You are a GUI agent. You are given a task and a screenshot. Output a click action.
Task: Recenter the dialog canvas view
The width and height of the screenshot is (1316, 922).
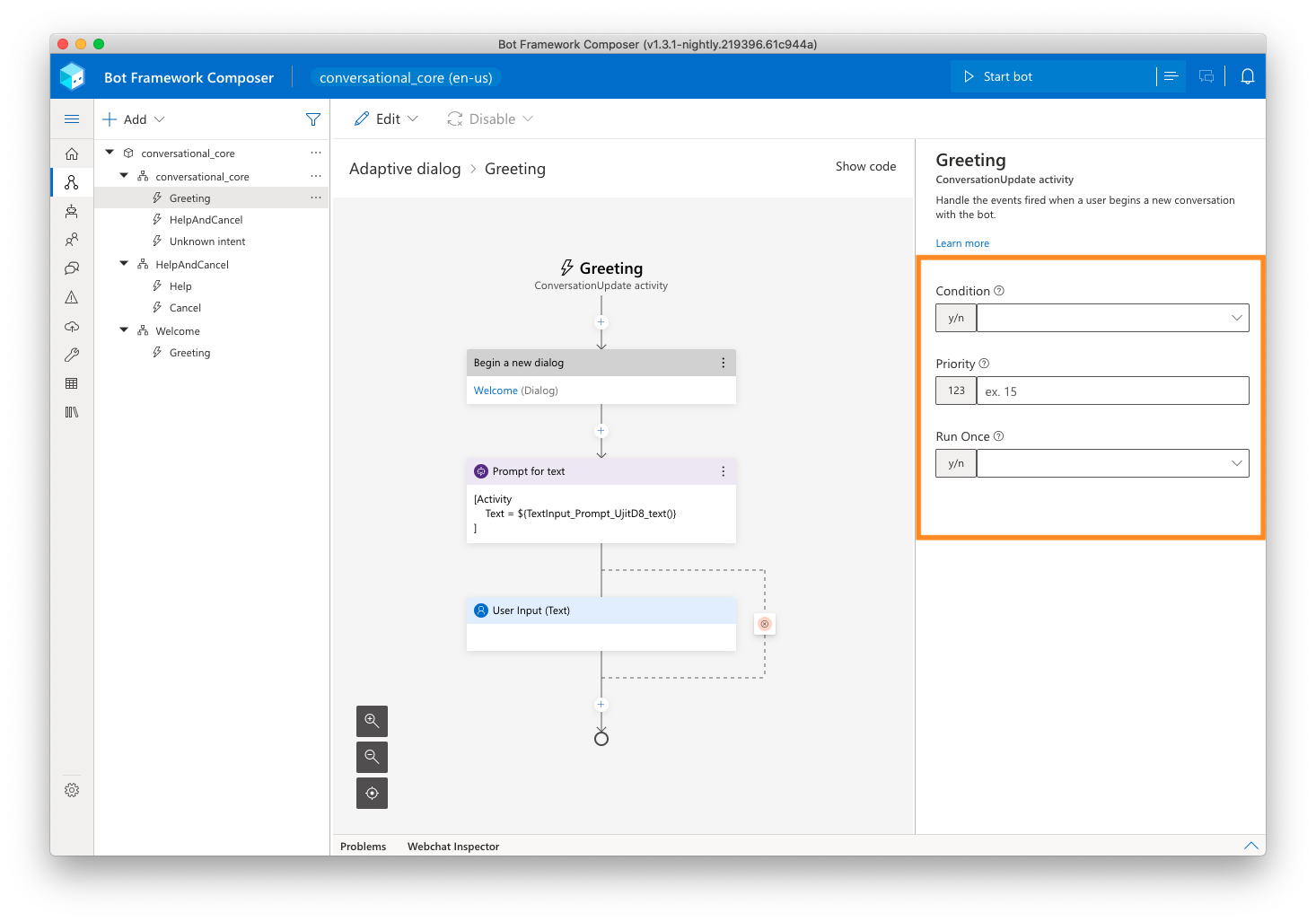[x=372, y=793]
